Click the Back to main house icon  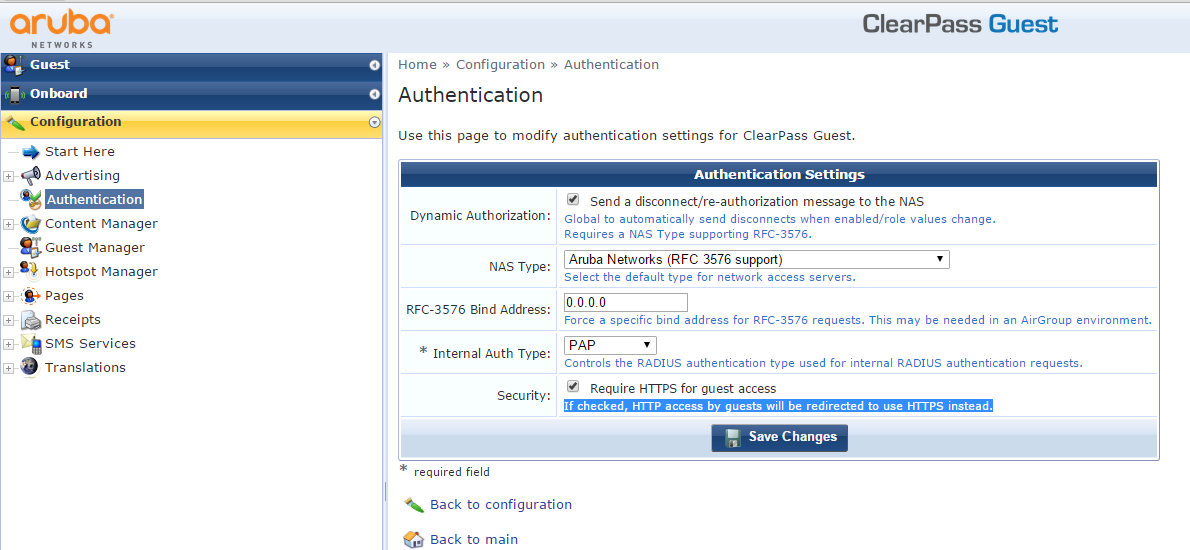(x=414, y=539)
